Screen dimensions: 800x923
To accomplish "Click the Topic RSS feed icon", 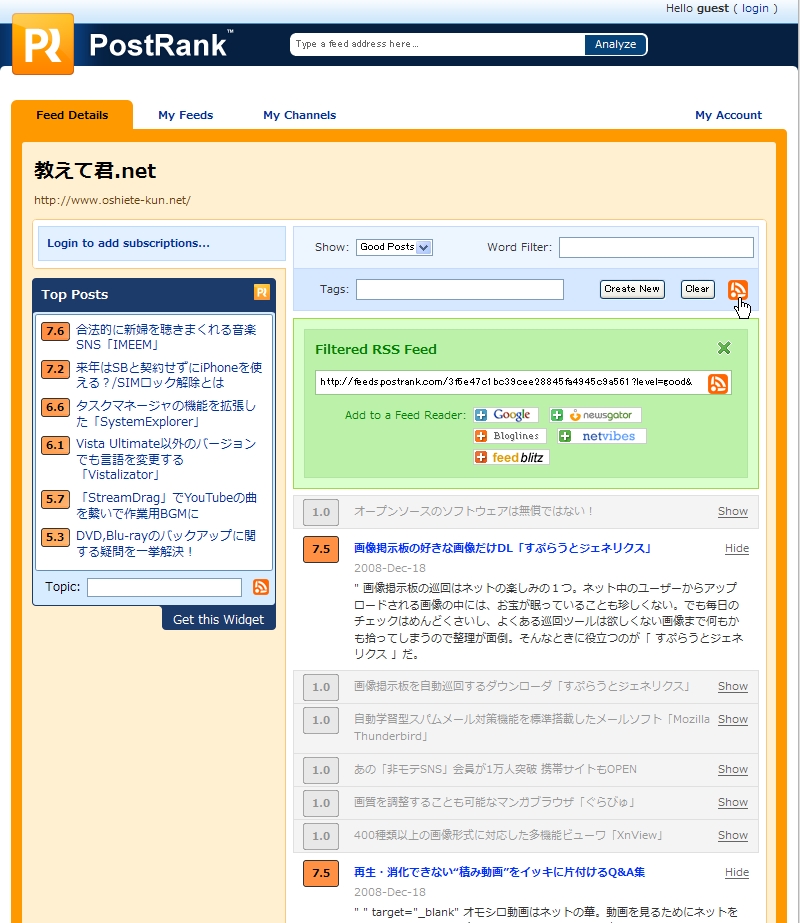I will tap(261, 587).
